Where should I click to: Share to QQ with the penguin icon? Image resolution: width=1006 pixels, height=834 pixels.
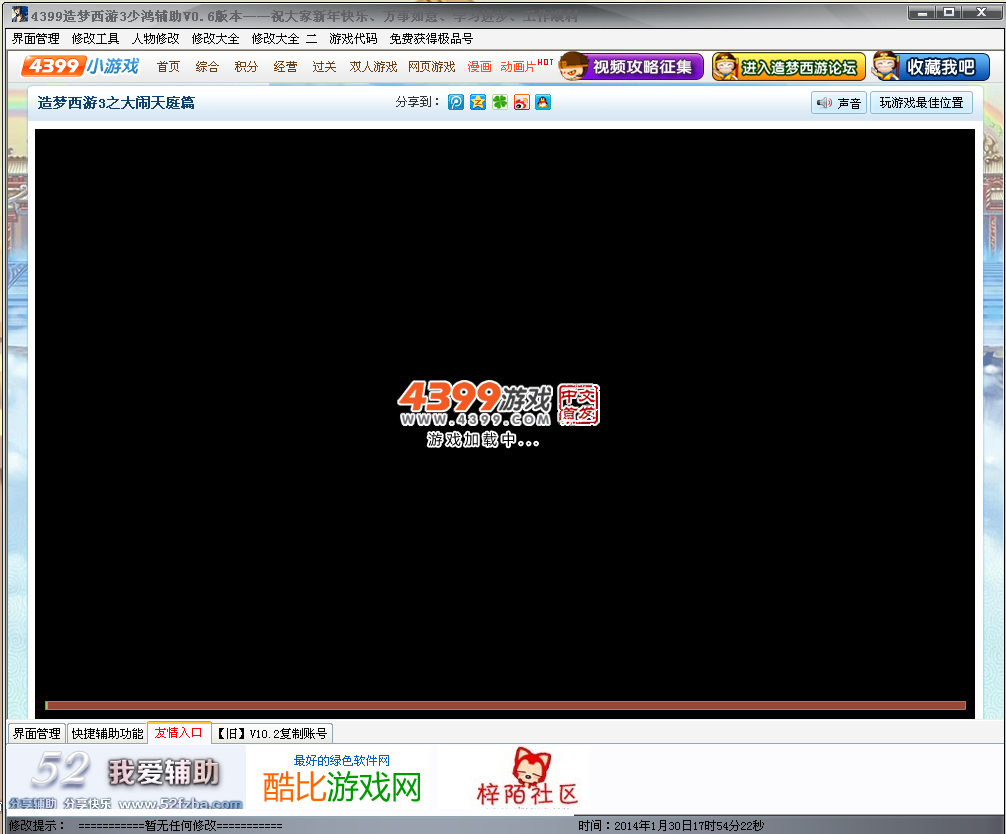pyautogui.click(x=543, y=102)
